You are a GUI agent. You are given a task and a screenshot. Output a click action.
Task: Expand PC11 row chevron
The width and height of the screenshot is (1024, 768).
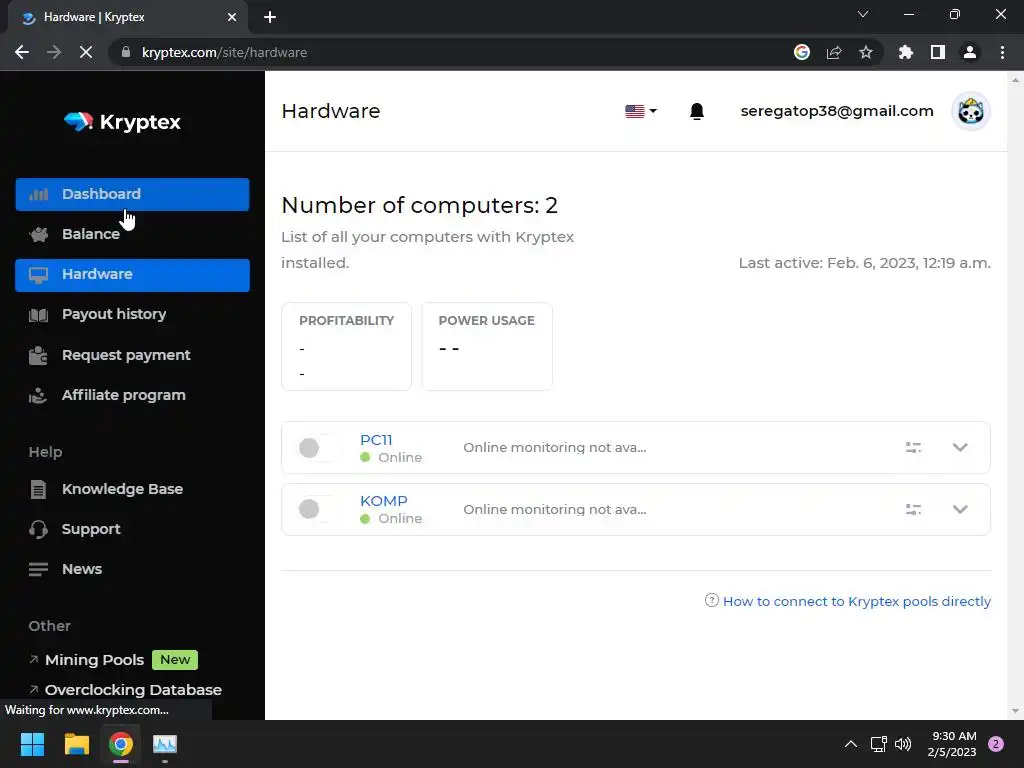[960, 447]
